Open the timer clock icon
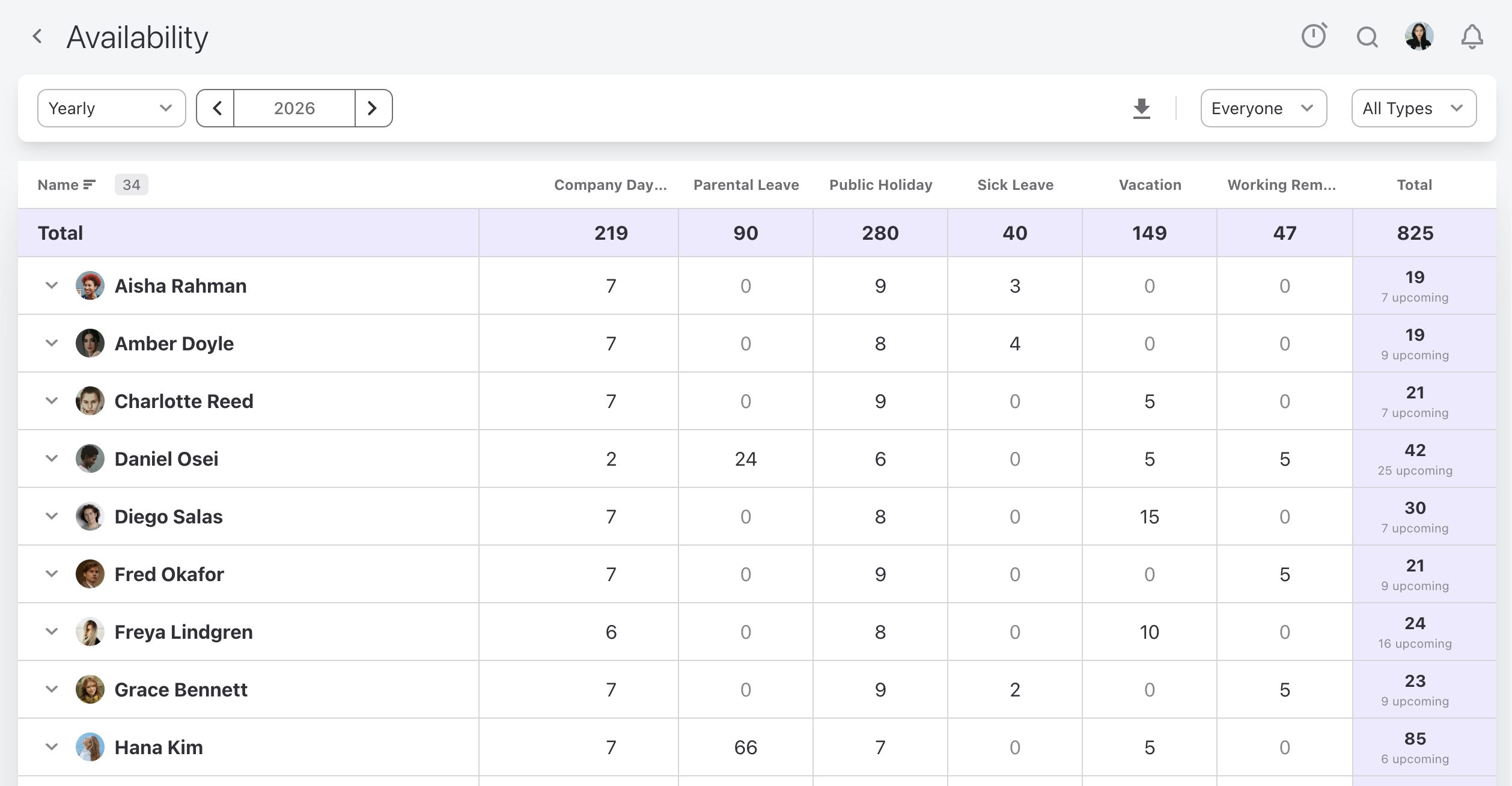 click(1314, 36)
